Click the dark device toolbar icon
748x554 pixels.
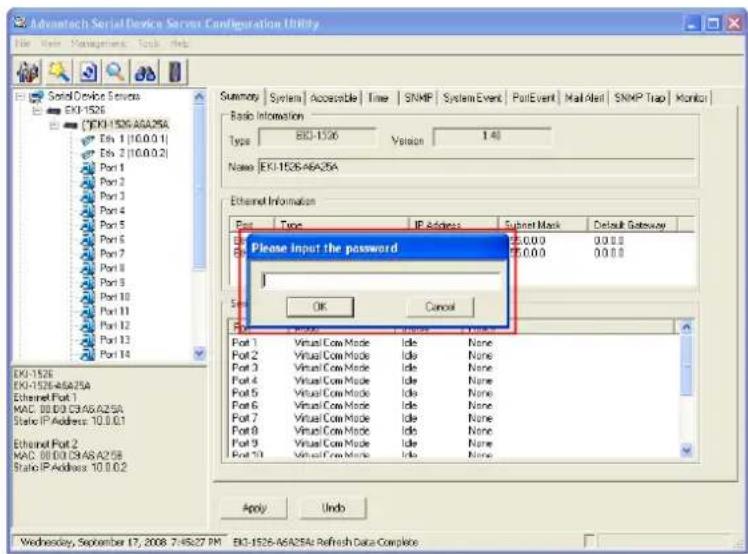point(175,73)
